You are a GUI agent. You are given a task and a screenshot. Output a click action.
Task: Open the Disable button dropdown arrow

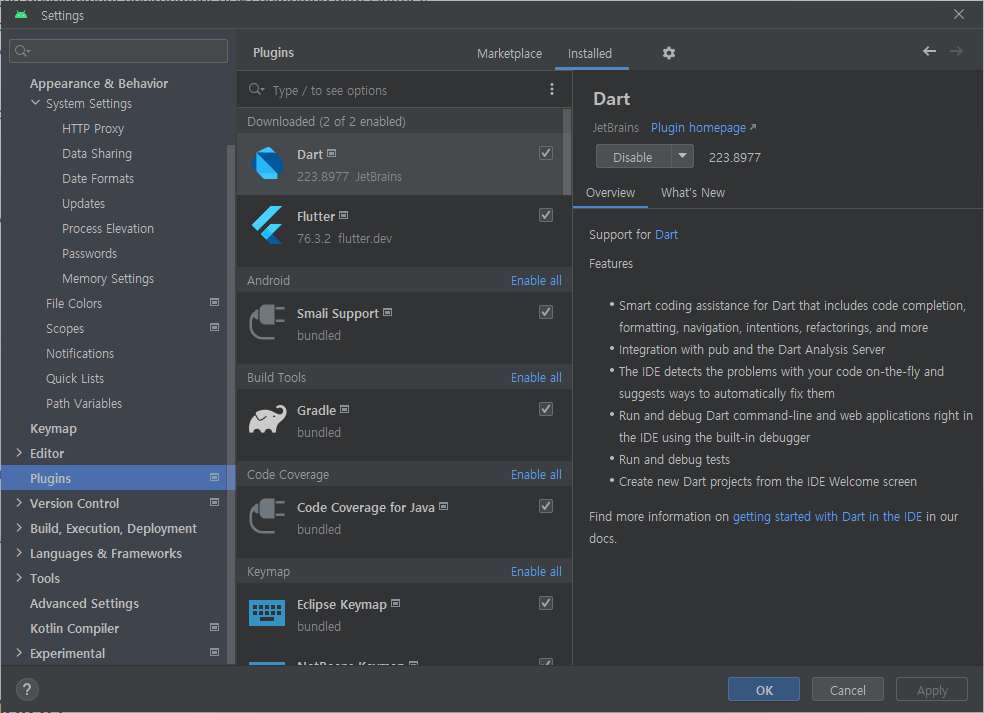tap(683, 156)
